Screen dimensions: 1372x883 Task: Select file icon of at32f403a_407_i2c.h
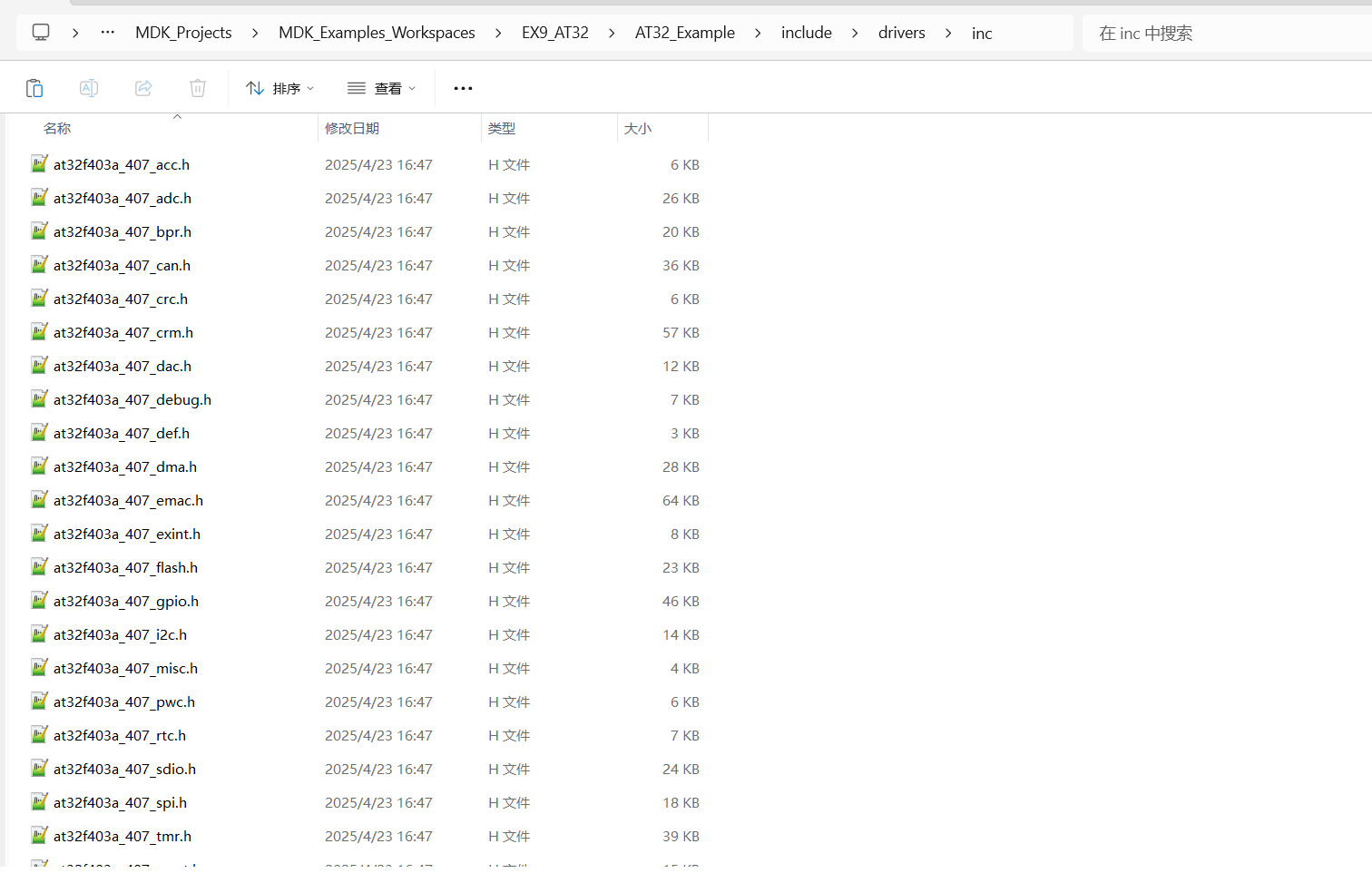[39, 634]
